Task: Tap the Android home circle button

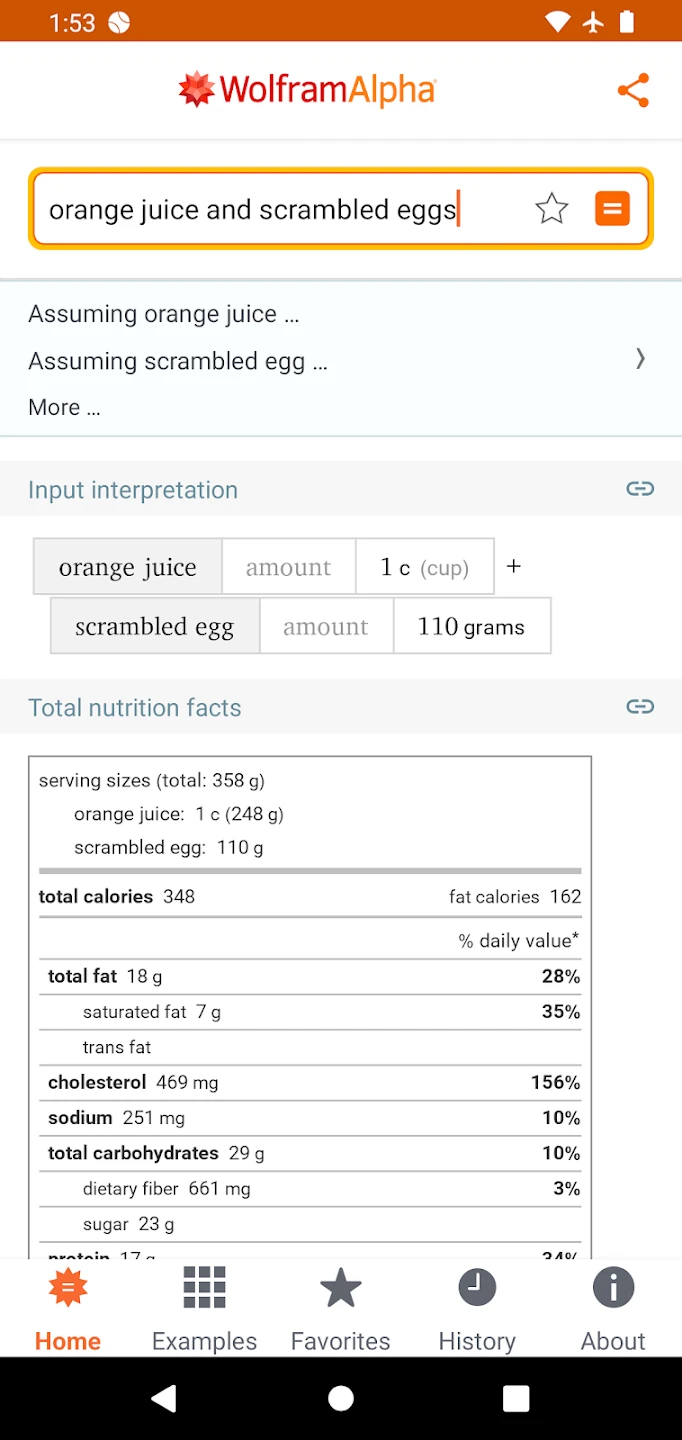Action: tap(341, 1398)
